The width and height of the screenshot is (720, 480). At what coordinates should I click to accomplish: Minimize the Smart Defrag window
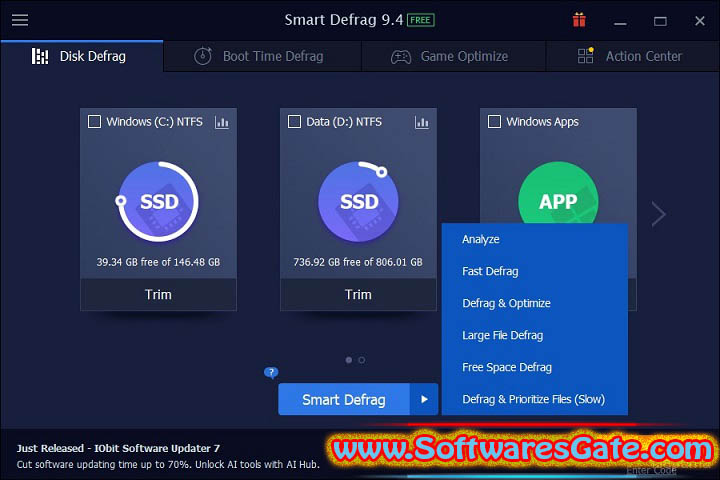click(x=620, y=21)
